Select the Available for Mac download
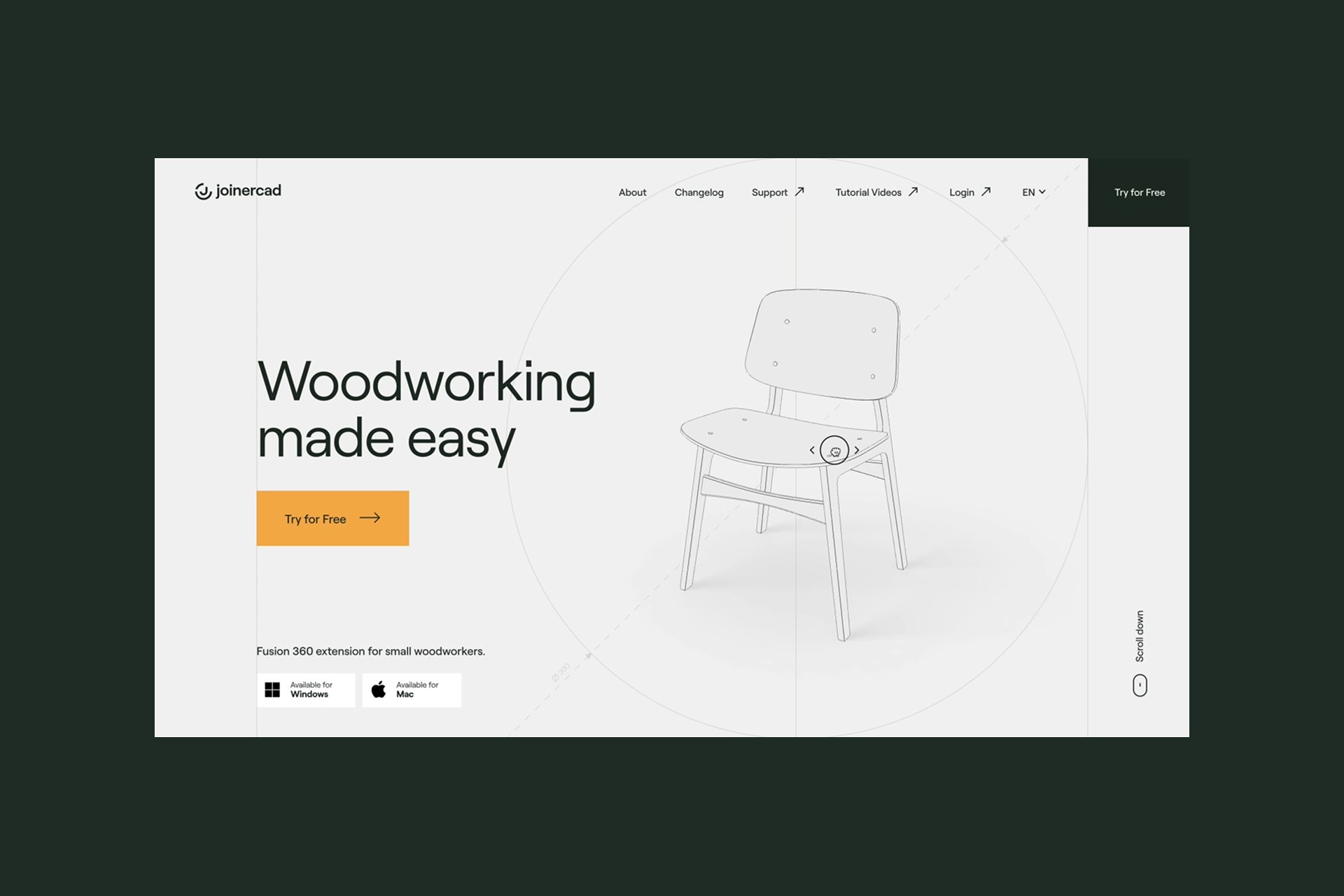 pos(412,690)
